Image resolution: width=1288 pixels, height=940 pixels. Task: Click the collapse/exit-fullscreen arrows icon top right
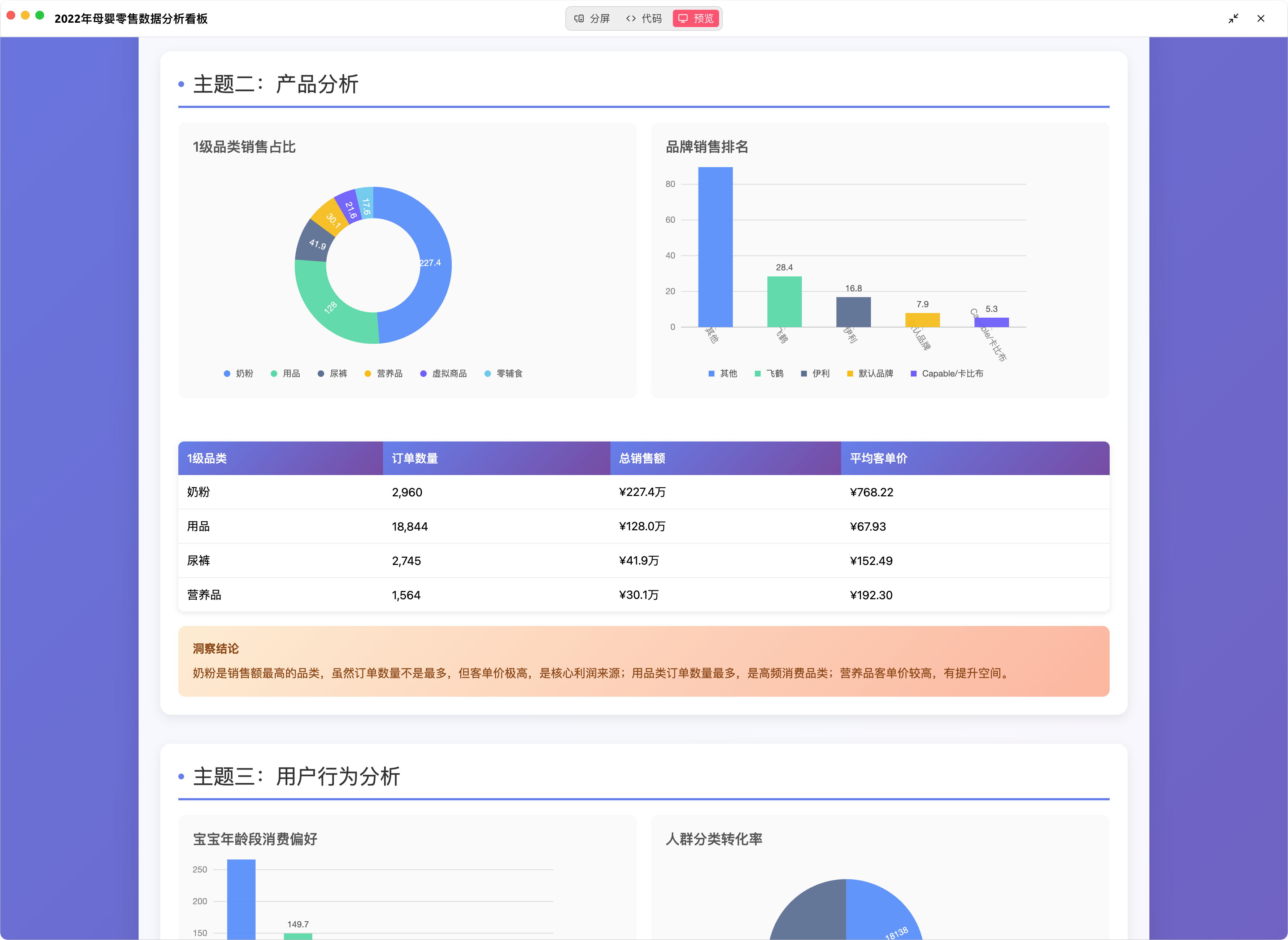[1234, 18]
